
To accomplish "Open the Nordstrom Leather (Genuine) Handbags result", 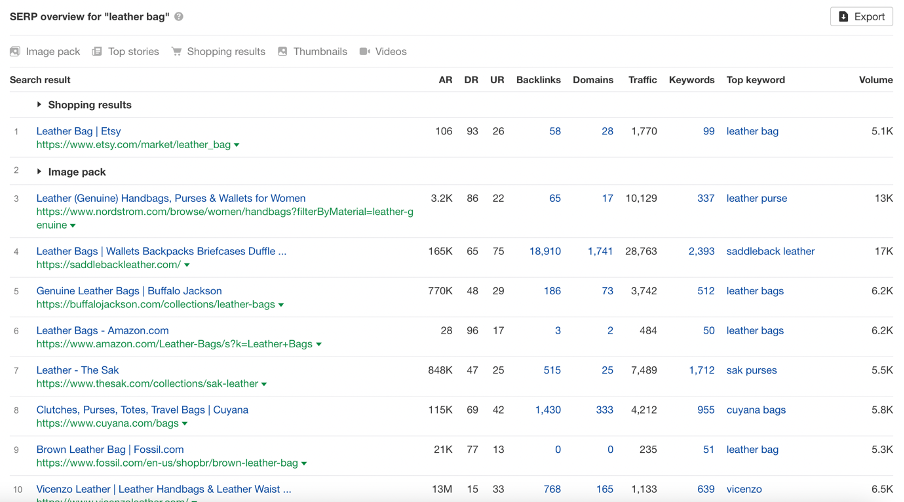I will [x=171, y=198].
